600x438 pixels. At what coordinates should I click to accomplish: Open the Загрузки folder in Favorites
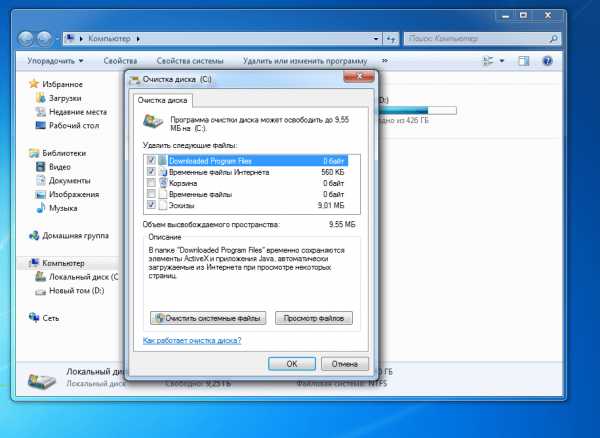(x=64, y=99)
